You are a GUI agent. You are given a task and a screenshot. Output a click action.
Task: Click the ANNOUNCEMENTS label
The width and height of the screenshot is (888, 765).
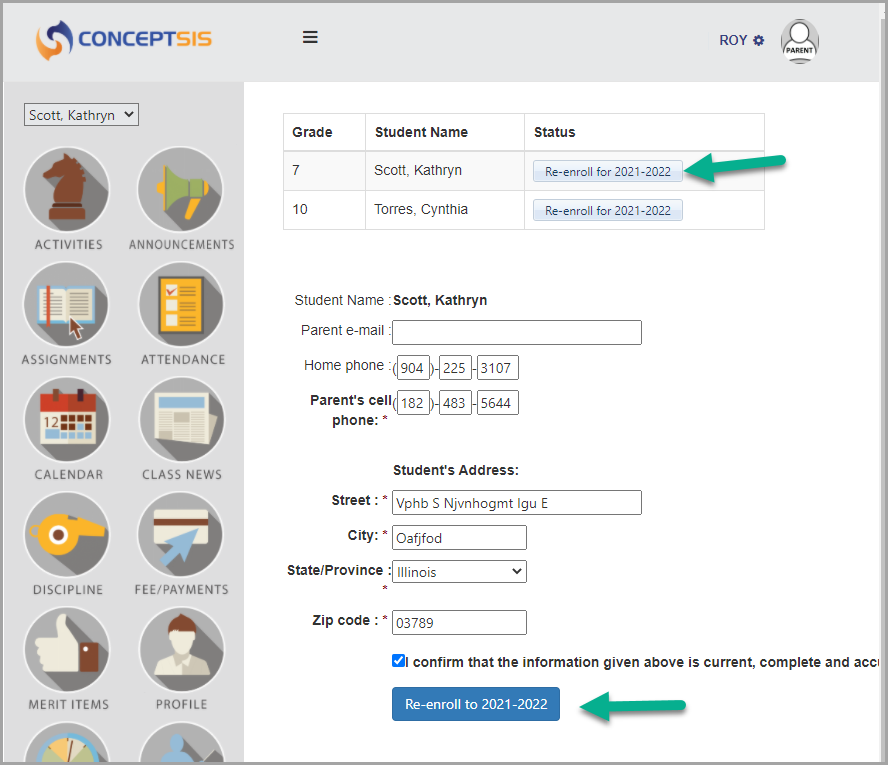click(x=181, y=245)
